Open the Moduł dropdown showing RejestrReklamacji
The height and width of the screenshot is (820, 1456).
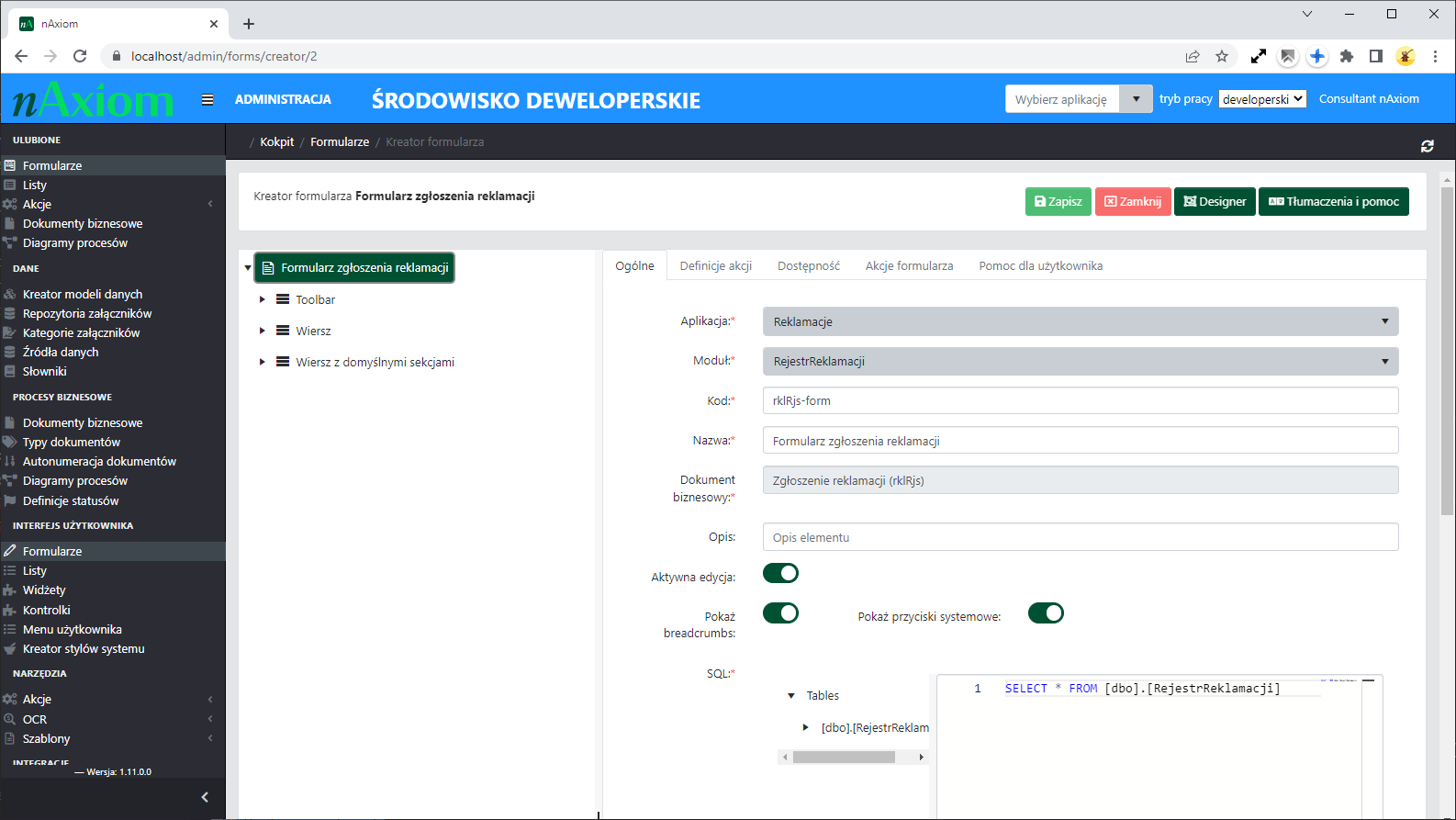[1080, 362]
